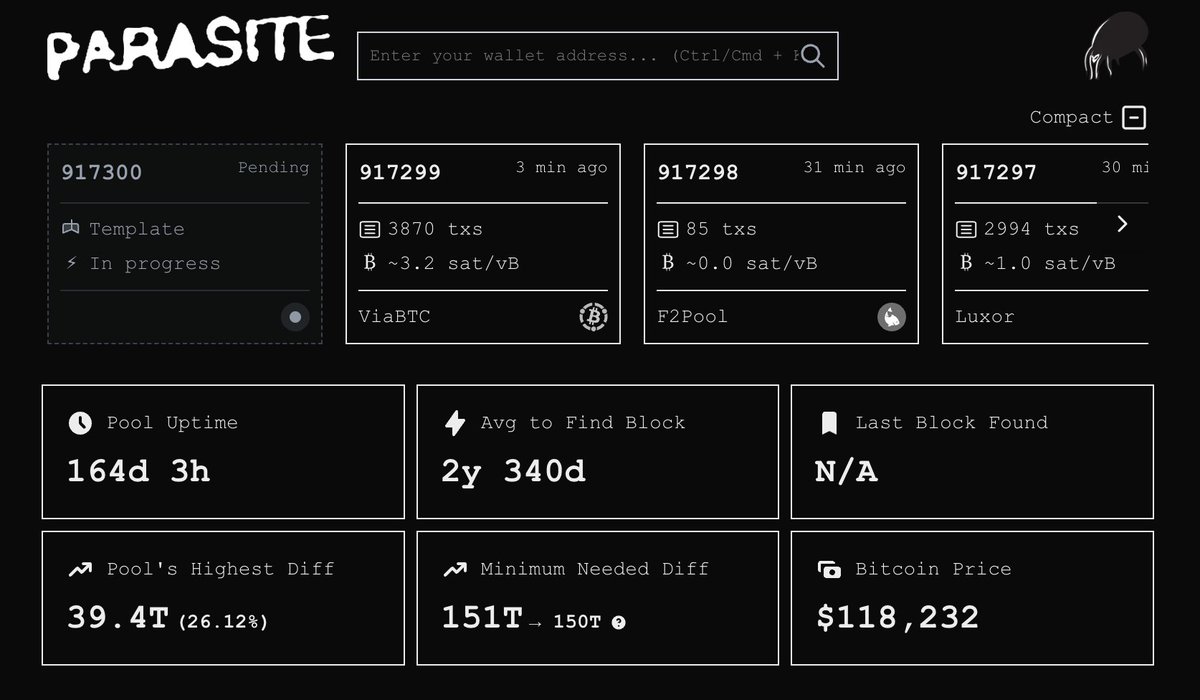
Task: Click the F2Pool pool logo
Action: pyautogui.click(x=891, y=317)
